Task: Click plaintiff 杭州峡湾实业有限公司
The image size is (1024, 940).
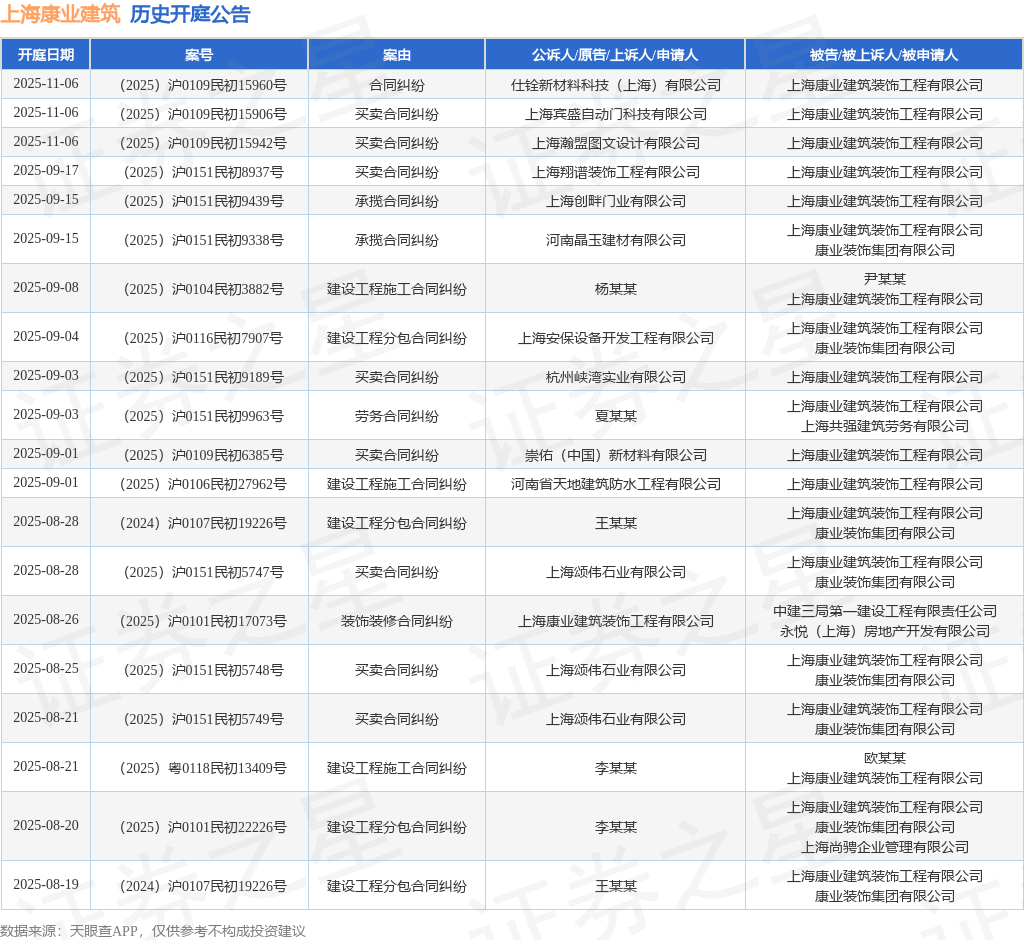Action: click(x=615, y=377)
